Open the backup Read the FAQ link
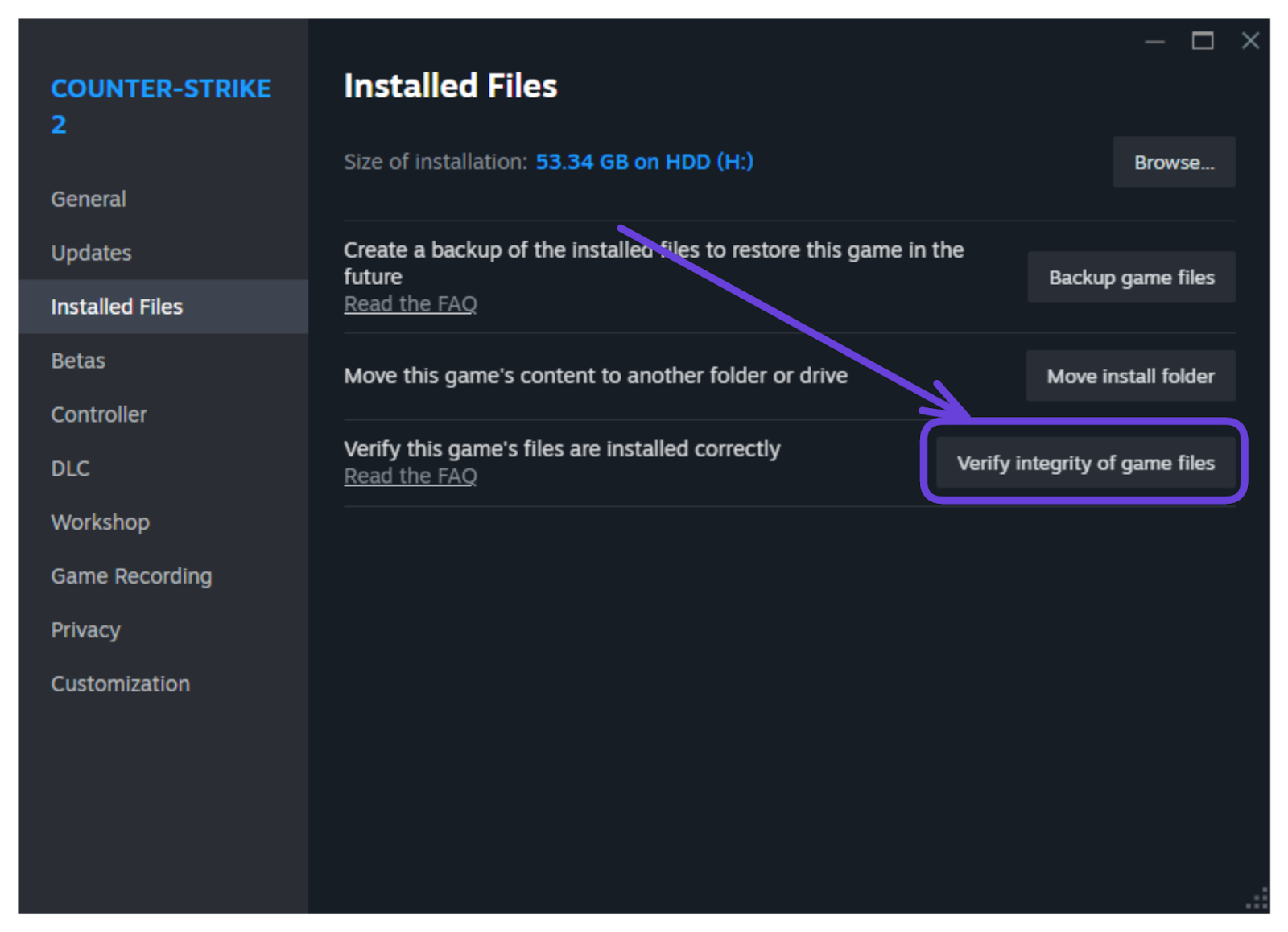 point(411,303)
